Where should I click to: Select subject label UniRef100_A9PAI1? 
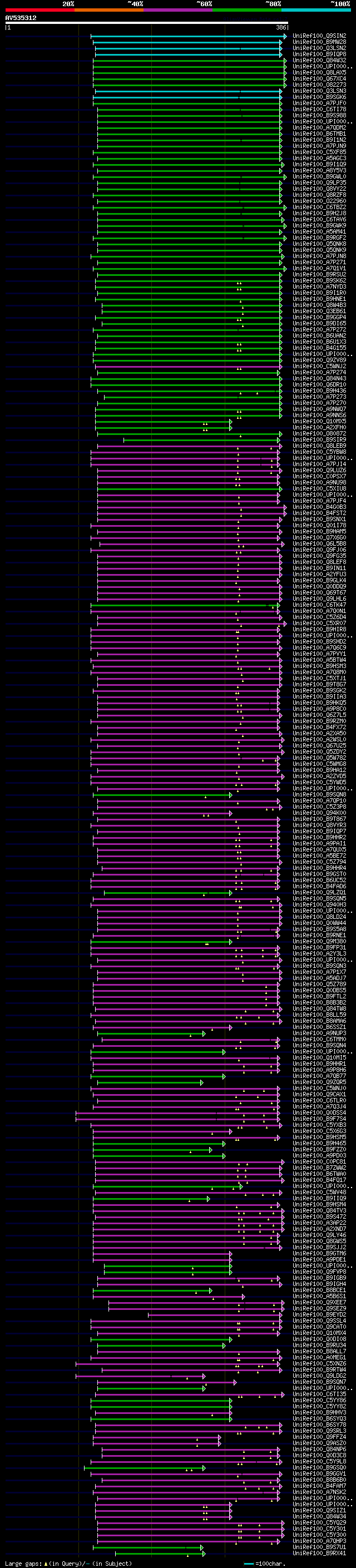pos(319,844)
